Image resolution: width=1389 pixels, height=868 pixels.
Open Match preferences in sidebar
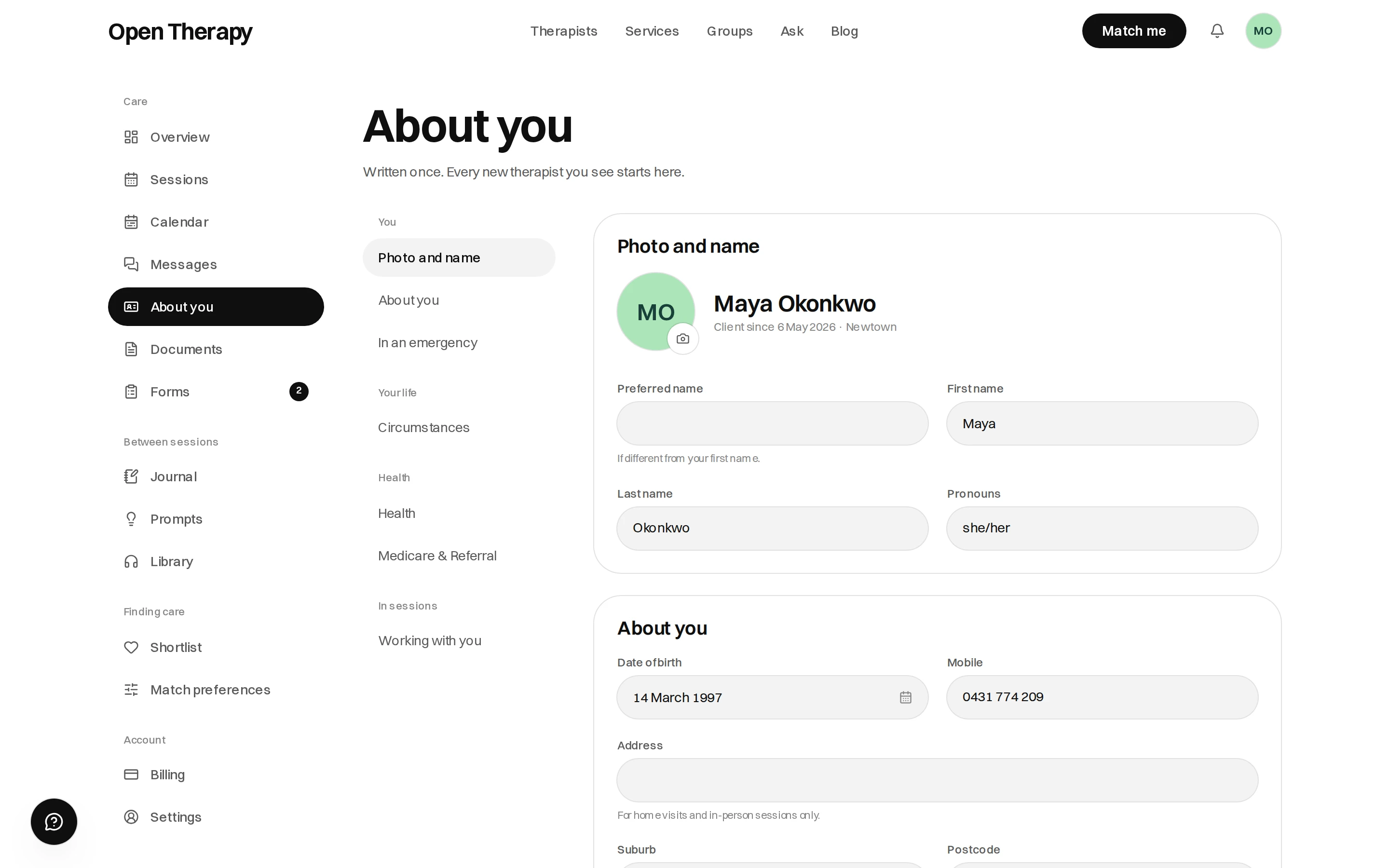pos(216,690)
